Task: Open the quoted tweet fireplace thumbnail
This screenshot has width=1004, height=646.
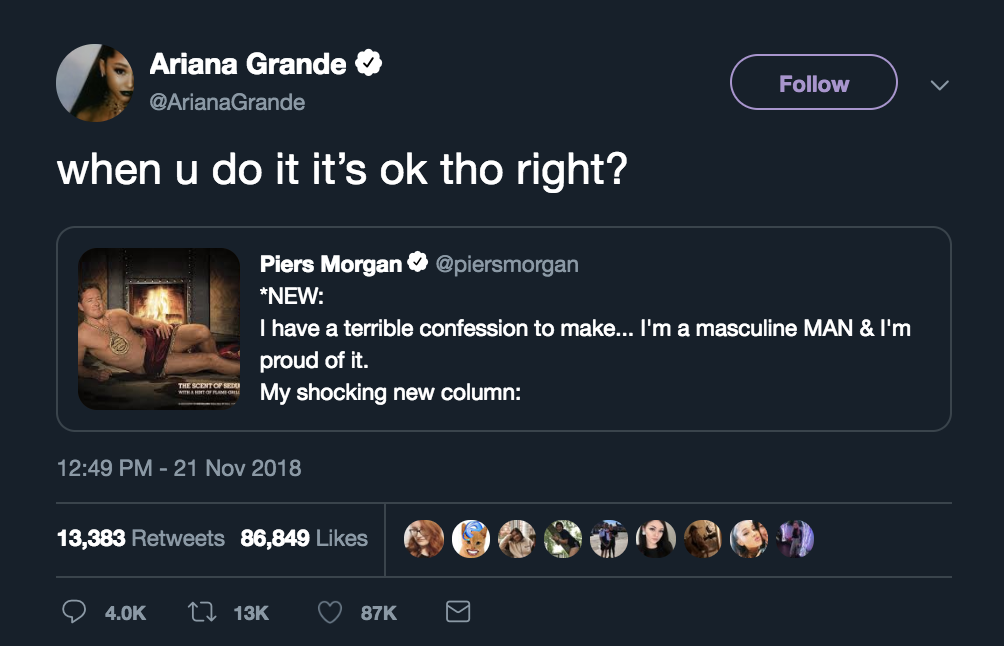Action: pyautogui.click(x=159, y=329)
